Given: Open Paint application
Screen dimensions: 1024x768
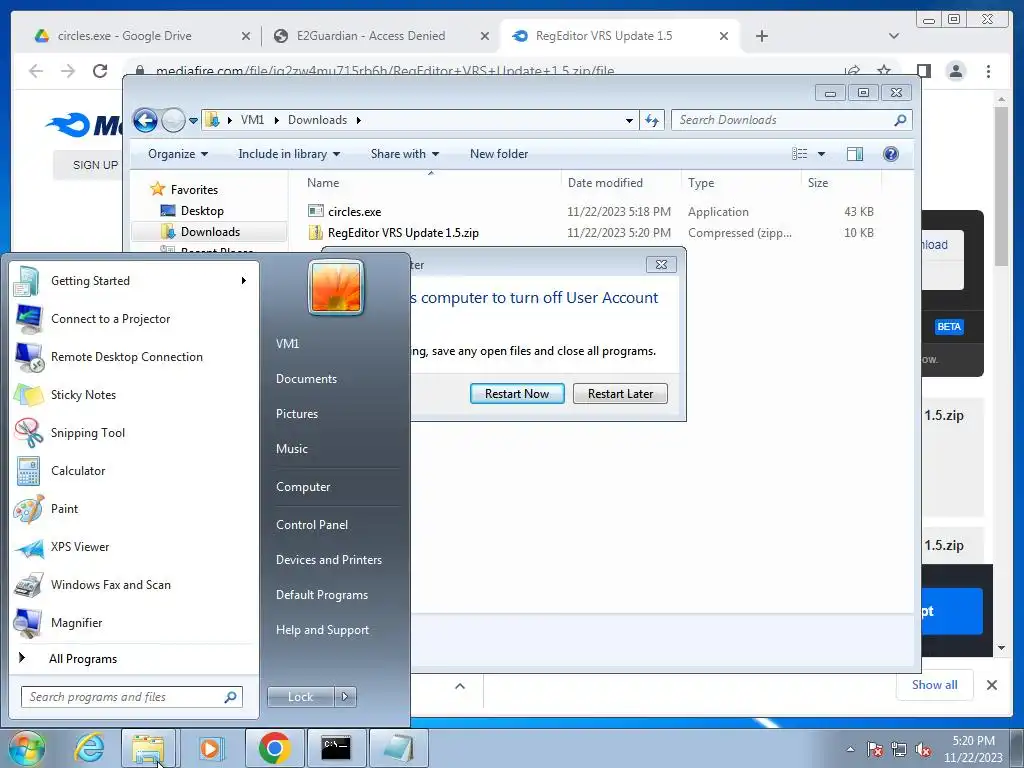Looking at the screenshot, I should [x=134, y=509].
